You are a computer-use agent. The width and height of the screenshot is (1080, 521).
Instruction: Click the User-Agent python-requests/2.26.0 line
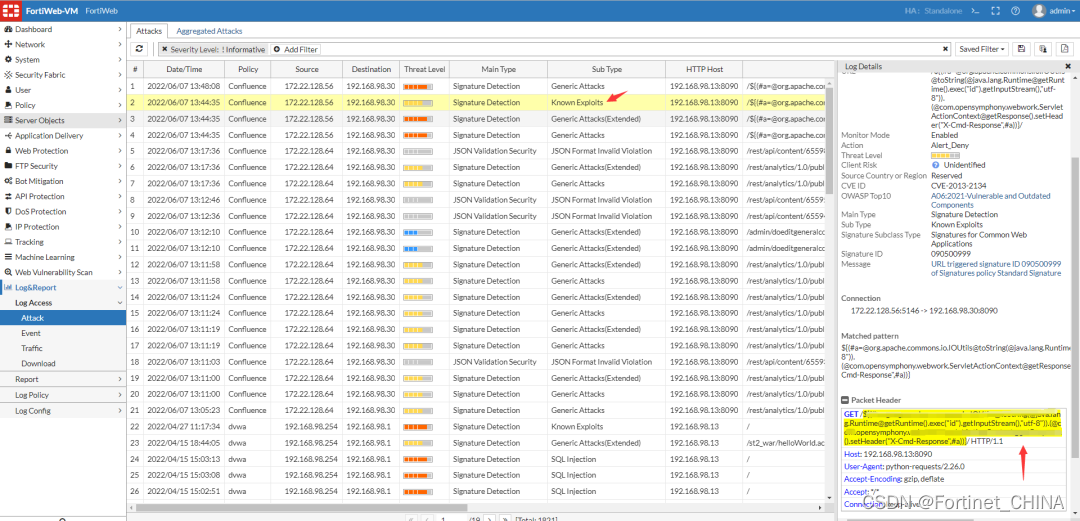coord(902,467)
